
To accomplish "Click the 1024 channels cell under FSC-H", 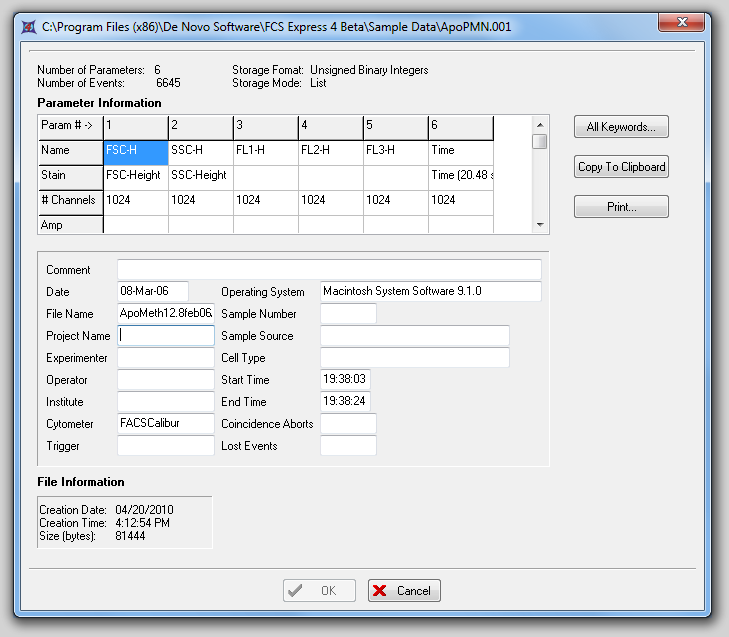I will [x=136, y=203].
